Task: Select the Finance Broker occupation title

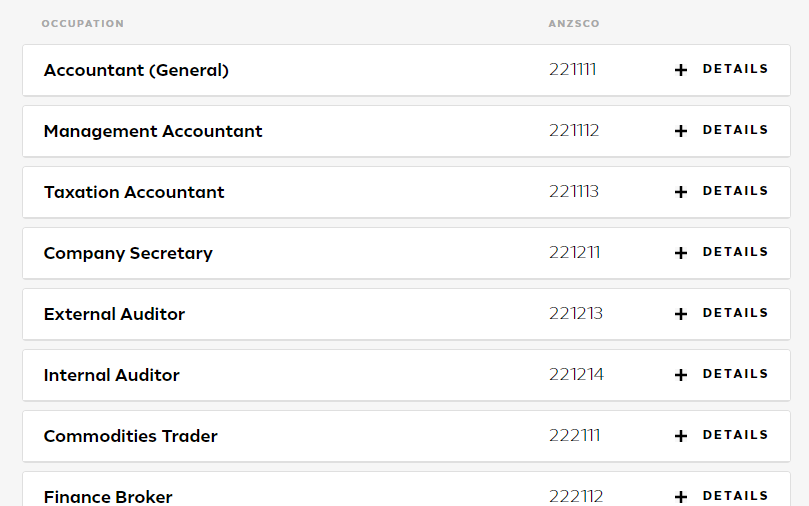Action: (x=108, y=497)
